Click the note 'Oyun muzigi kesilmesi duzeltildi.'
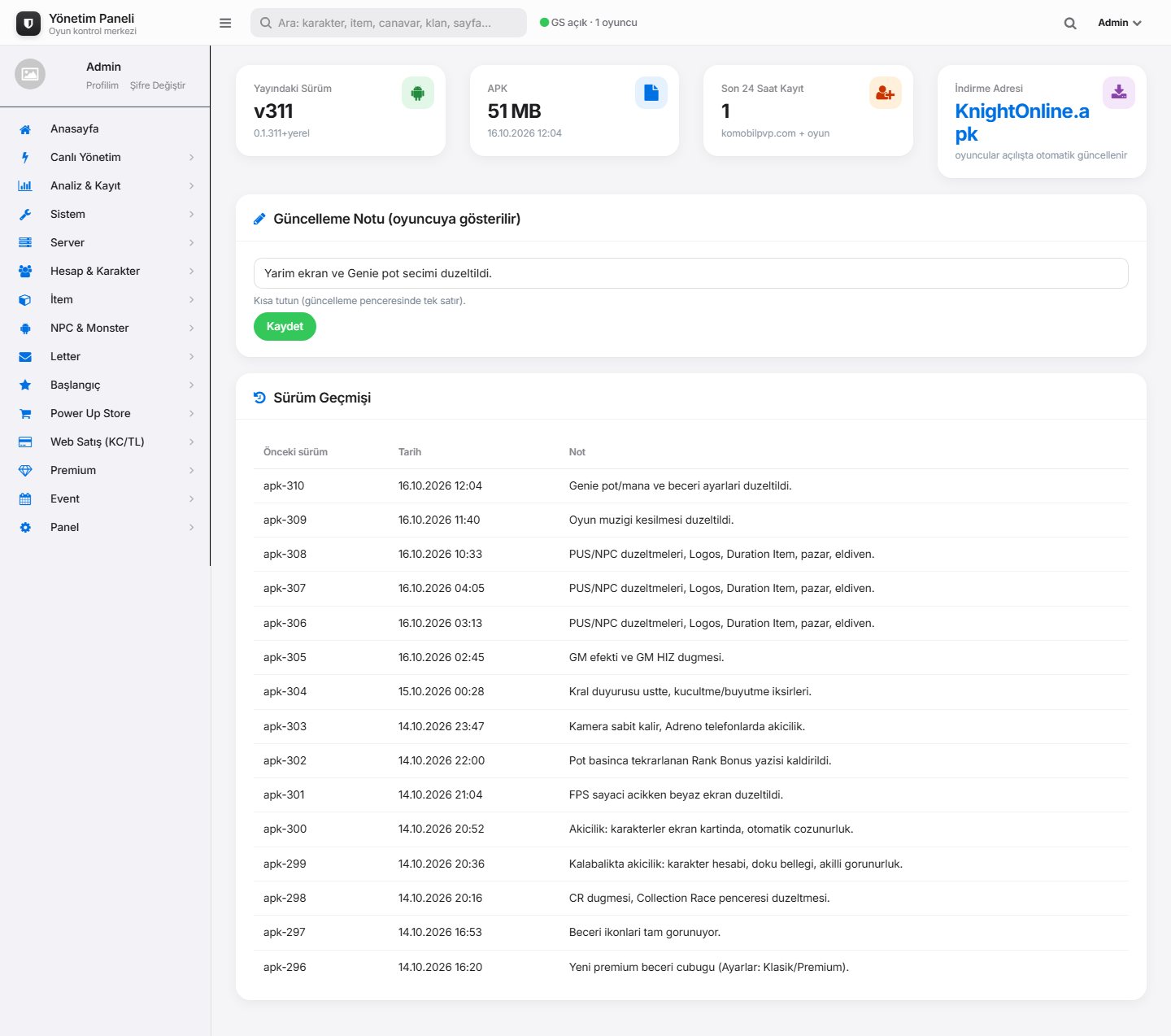Screen dimensions: 1171x1036 click(x=651, y=520)
